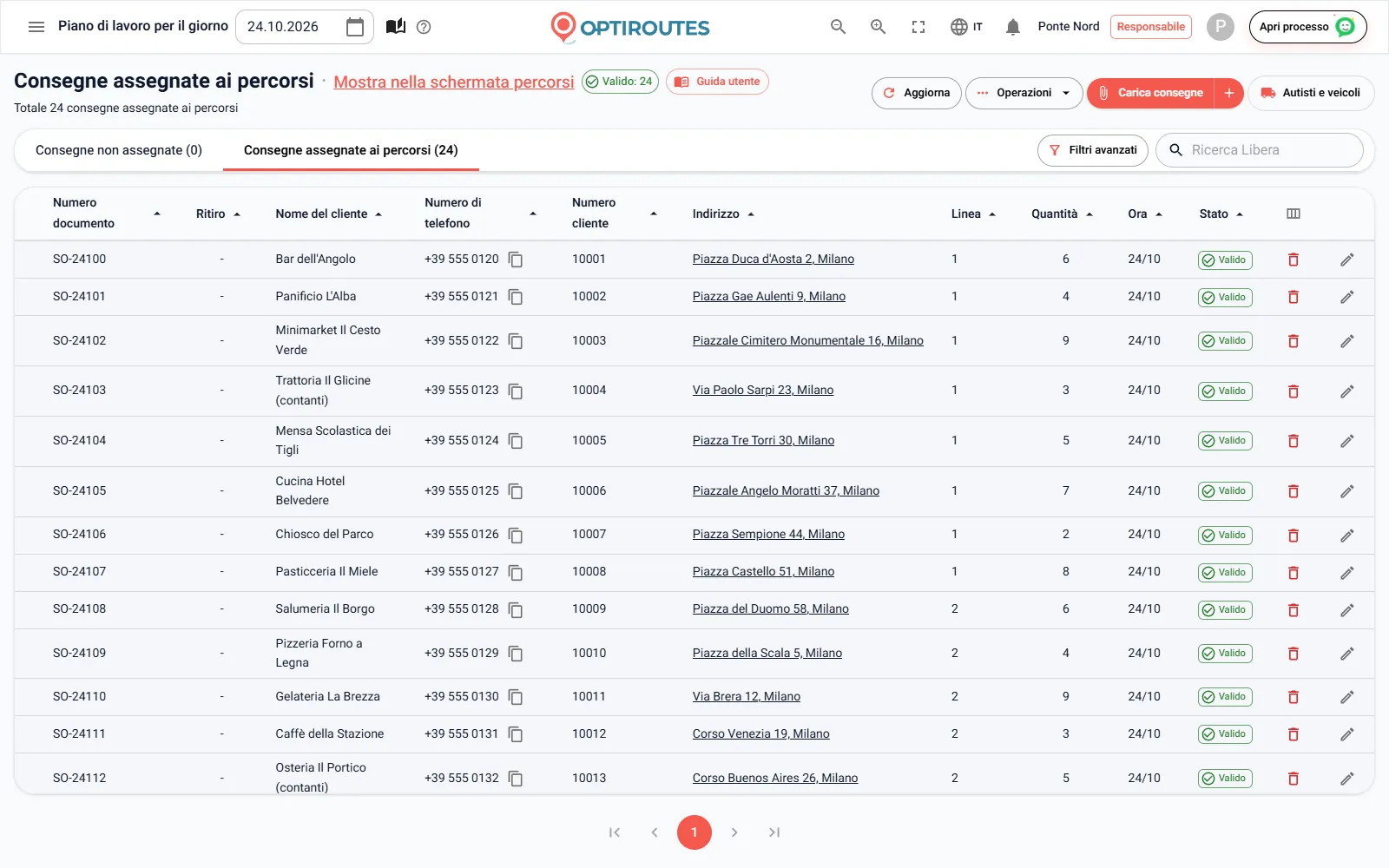Image resolution: width=1389 pixels, height=868 pixels.
Task: Sort by Indirizzo column
Action: point(723,214)
